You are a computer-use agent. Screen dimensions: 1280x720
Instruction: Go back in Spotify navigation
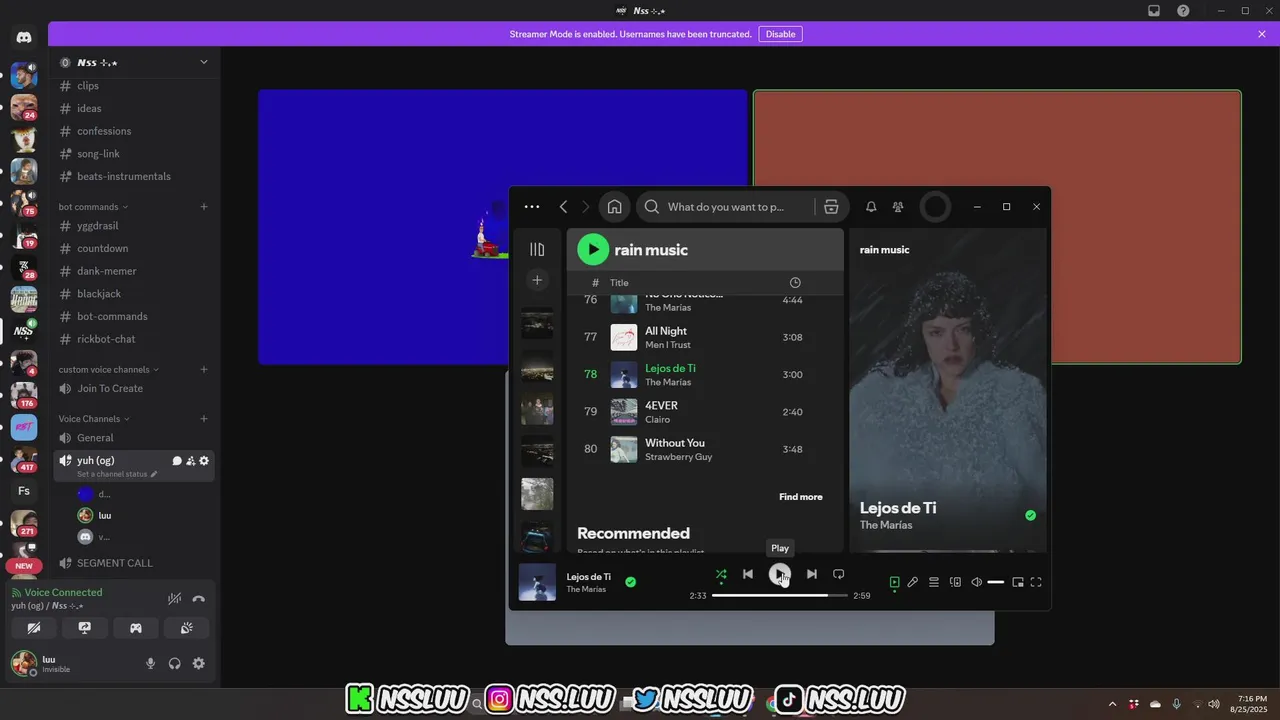[x=563, y=207]
